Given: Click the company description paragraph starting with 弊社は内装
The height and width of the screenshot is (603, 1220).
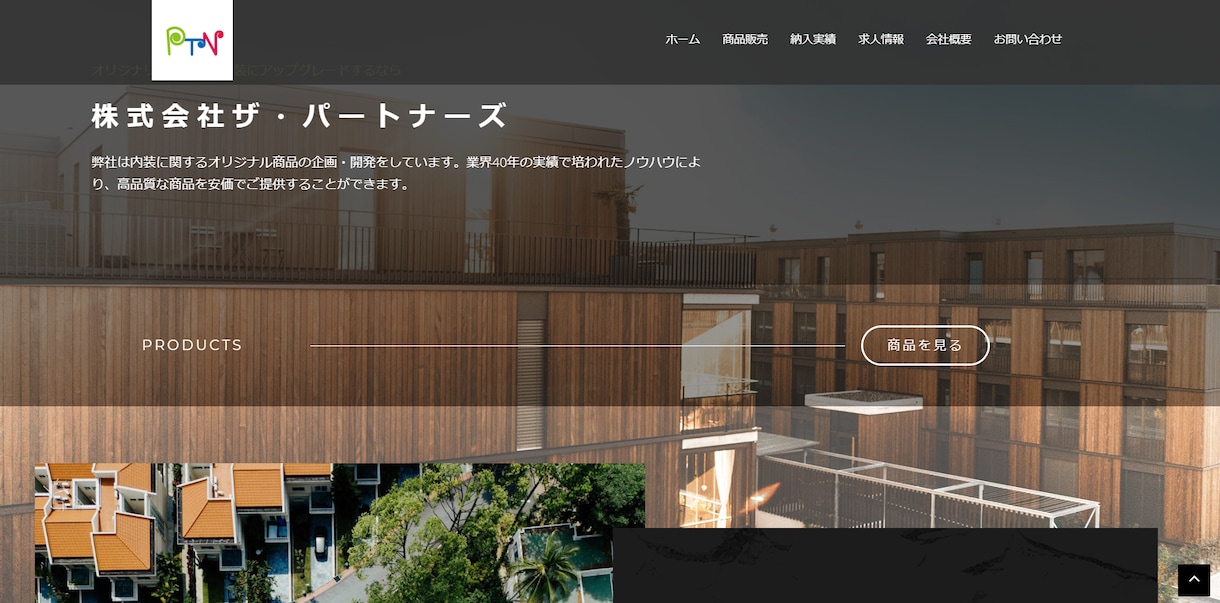Looking at the screenshot, I should pos(397,173).
